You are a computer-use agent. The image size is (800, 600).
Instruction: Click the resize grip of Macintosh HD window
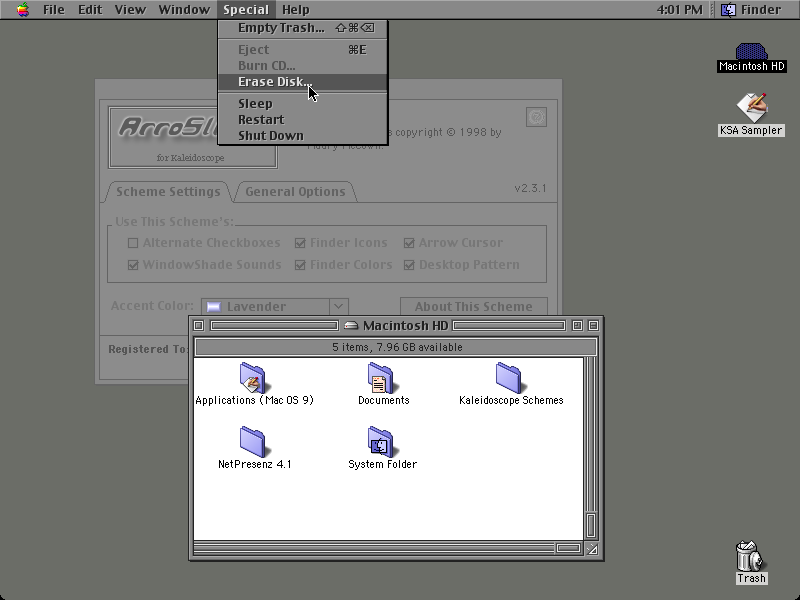tap(592, 549)
